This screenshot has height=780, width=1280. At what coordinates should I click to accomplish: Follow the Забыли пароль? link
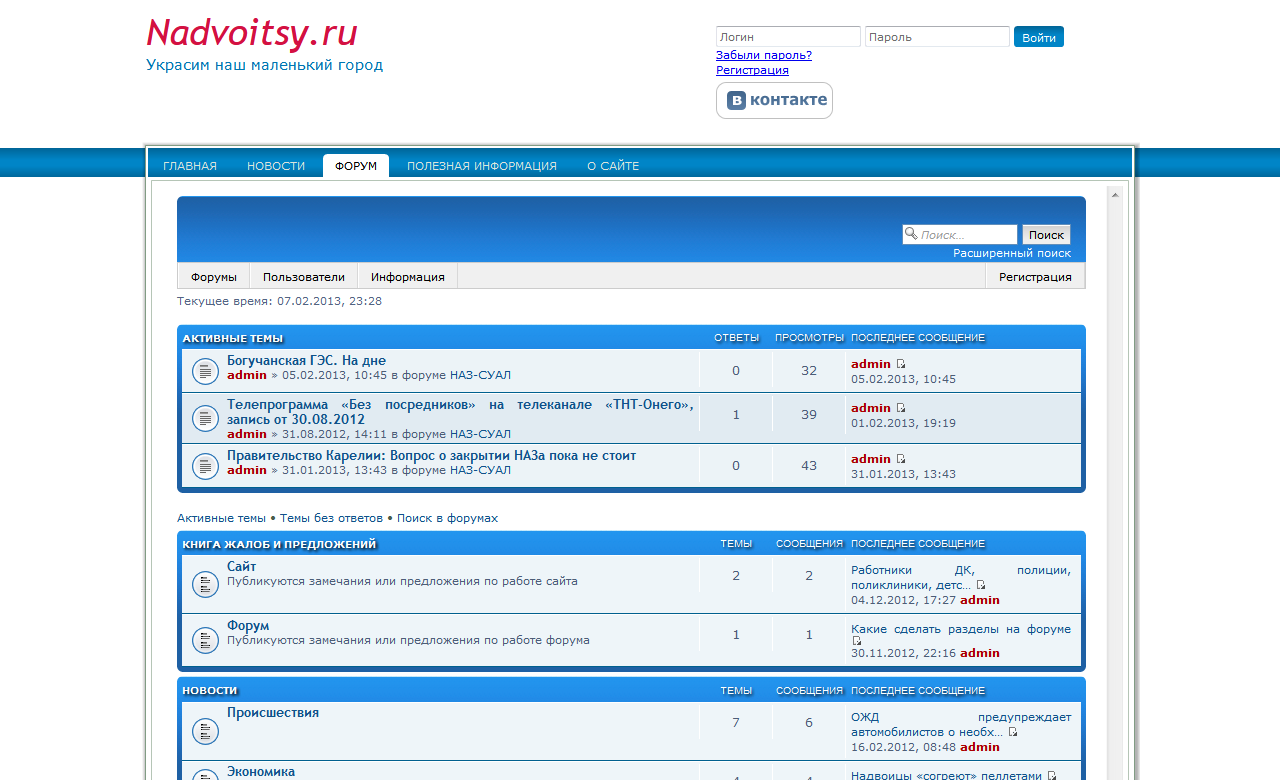click(x=764, y=55)
